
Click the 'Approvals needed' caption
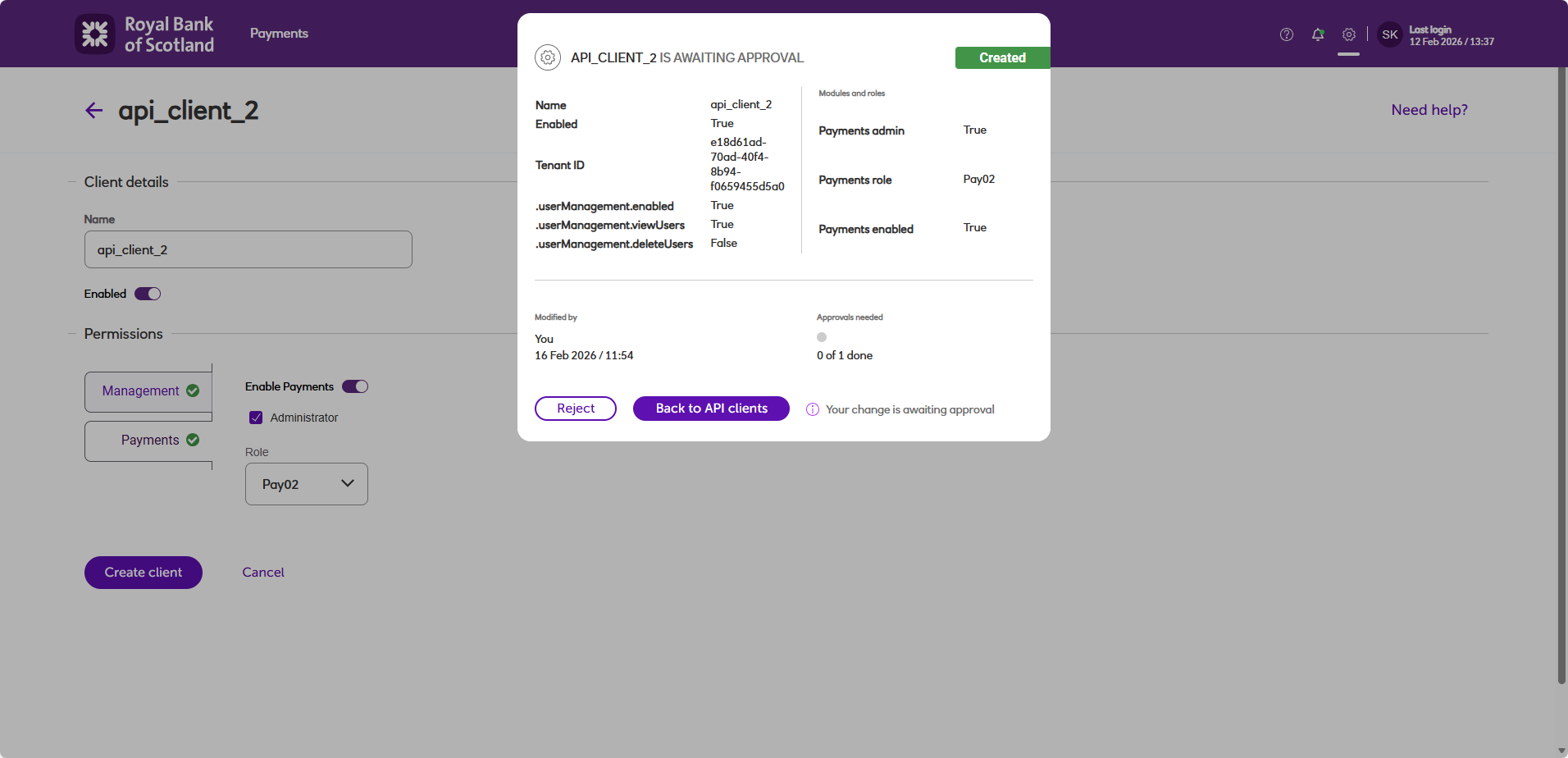[850, 317]
